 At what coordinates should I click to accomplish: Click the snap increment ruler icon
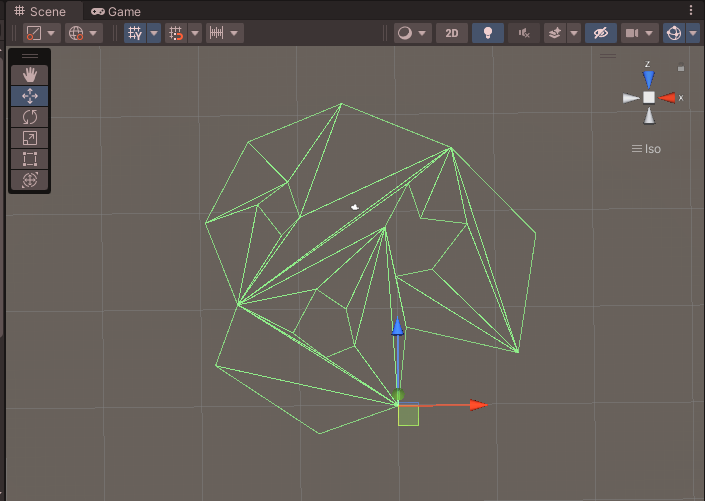point(217,33)
